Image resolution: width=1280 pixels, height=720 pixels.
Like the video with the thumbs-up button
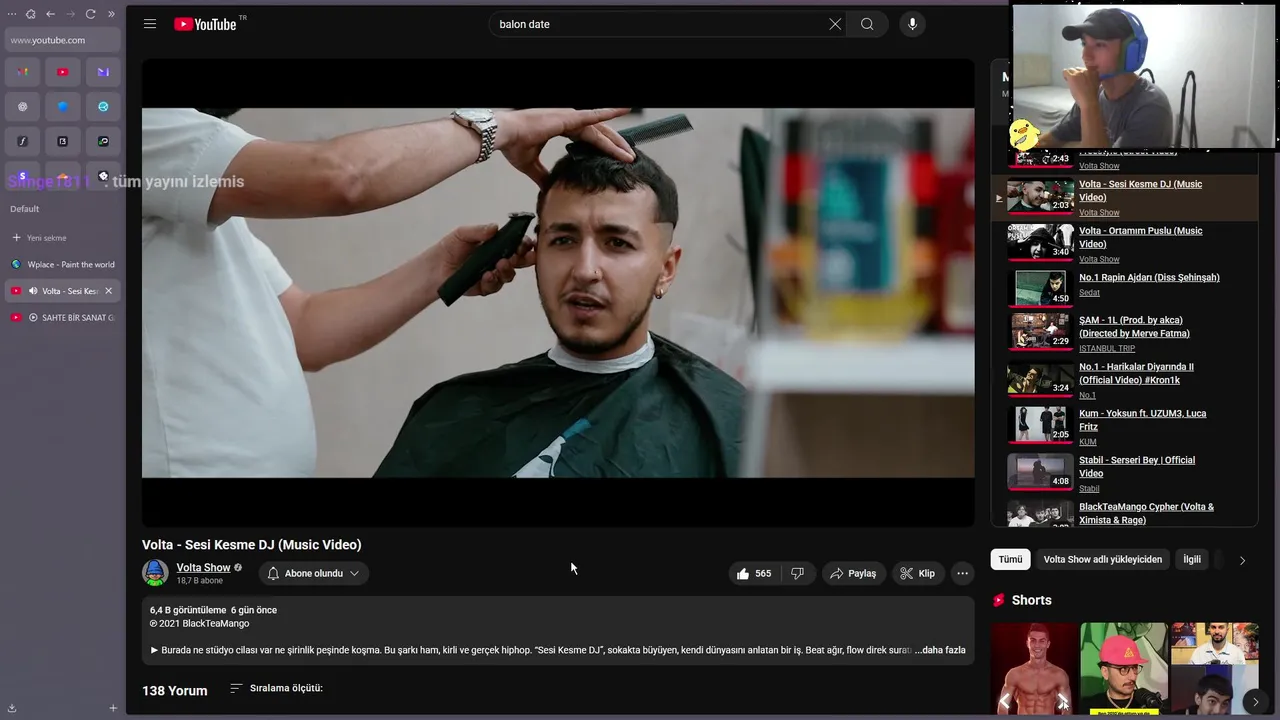(755, 573)
